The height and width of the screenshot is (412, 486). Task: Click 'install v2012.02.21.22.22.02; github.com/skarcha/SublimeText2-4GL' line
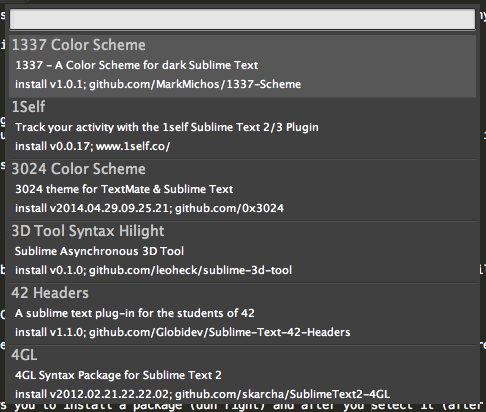coord(202,394)
